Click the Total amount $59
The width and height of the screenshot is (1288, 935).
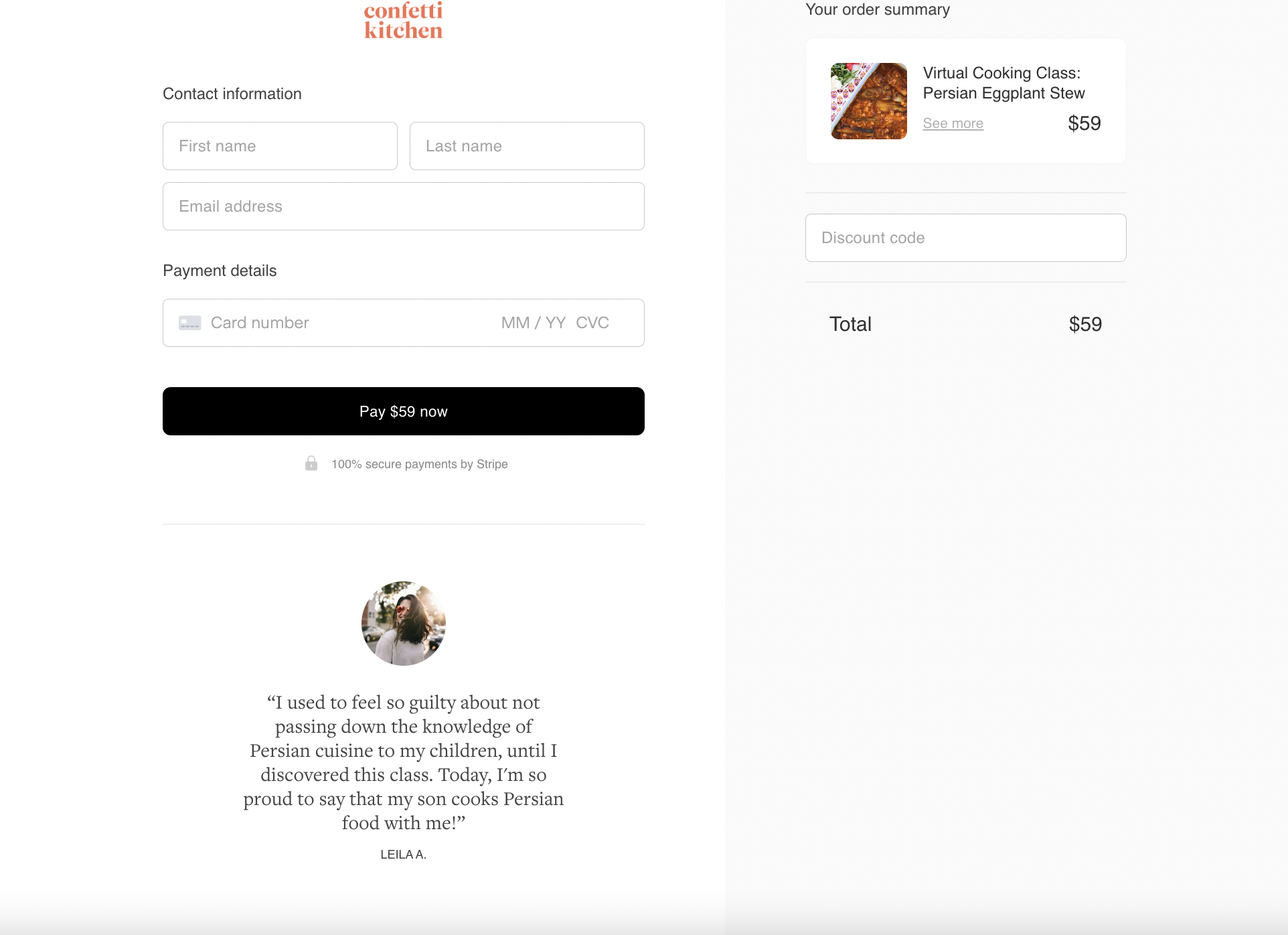pyautogui.click(x=1084, y=324)
